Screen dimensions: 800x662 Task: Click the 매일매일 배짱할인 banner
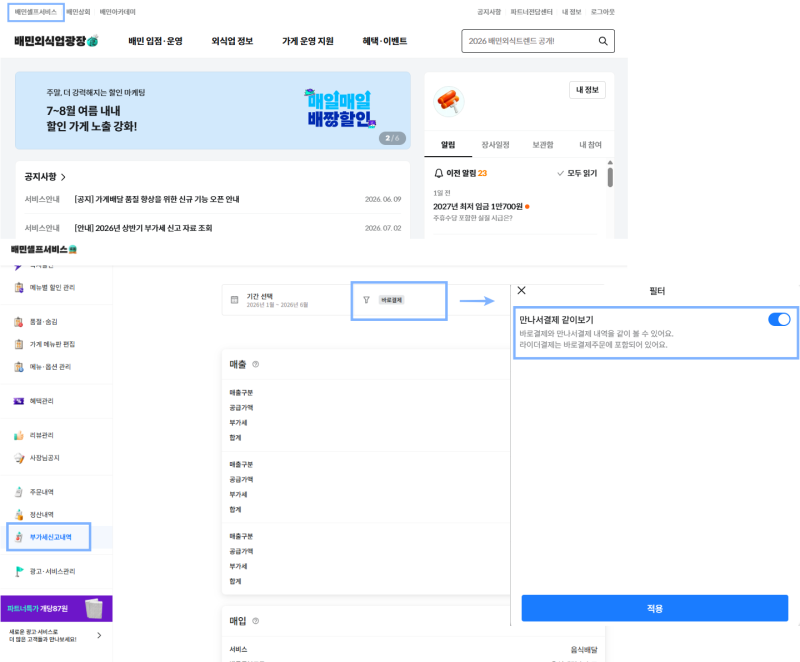coord(213,111)
